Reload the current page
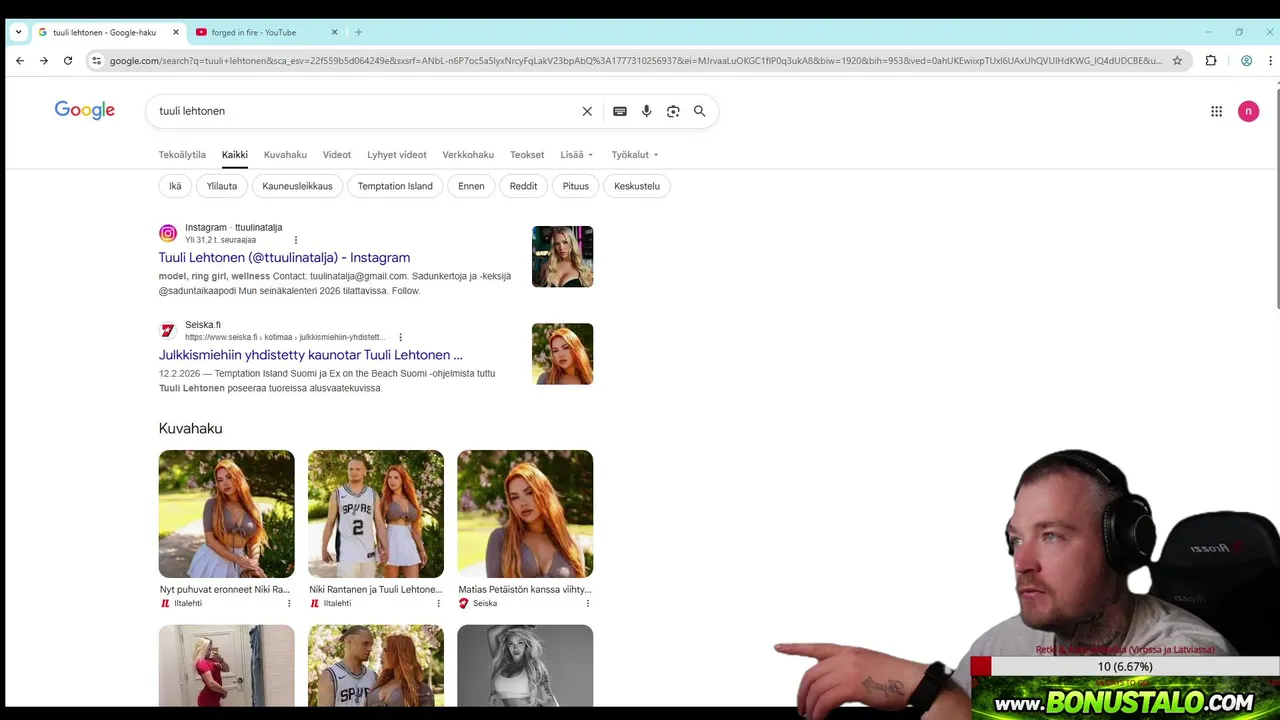1280x720 pixels. (x=68, y=61)
